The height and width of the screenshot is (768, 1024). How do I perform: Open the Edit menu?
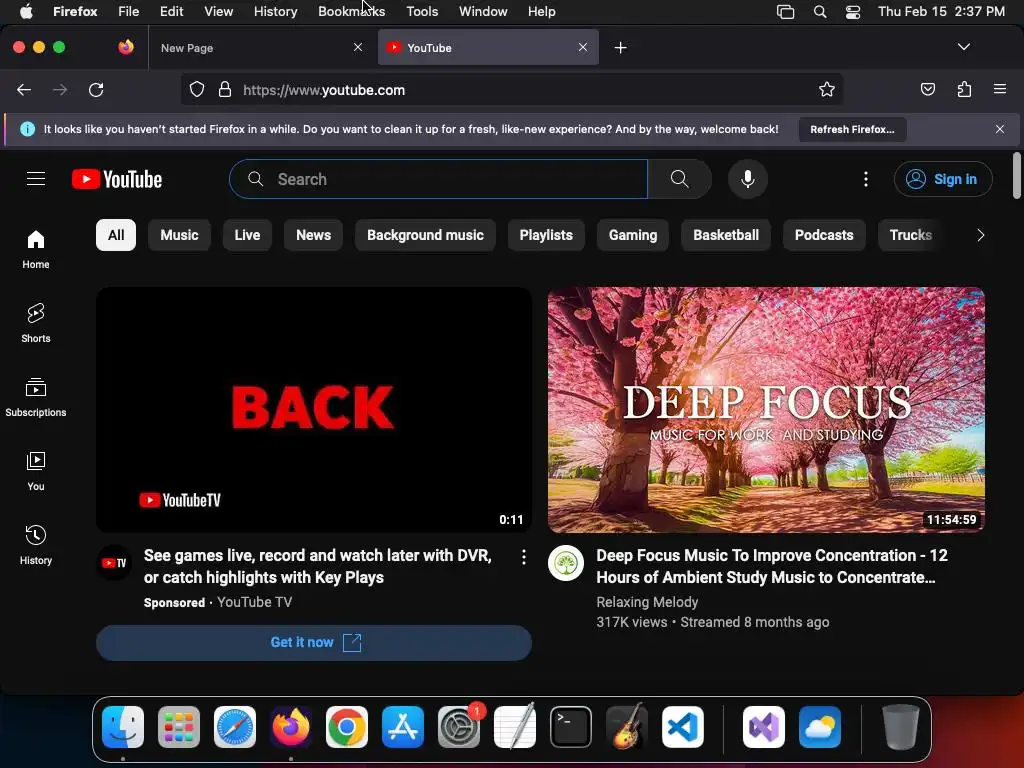coord(171,12)
